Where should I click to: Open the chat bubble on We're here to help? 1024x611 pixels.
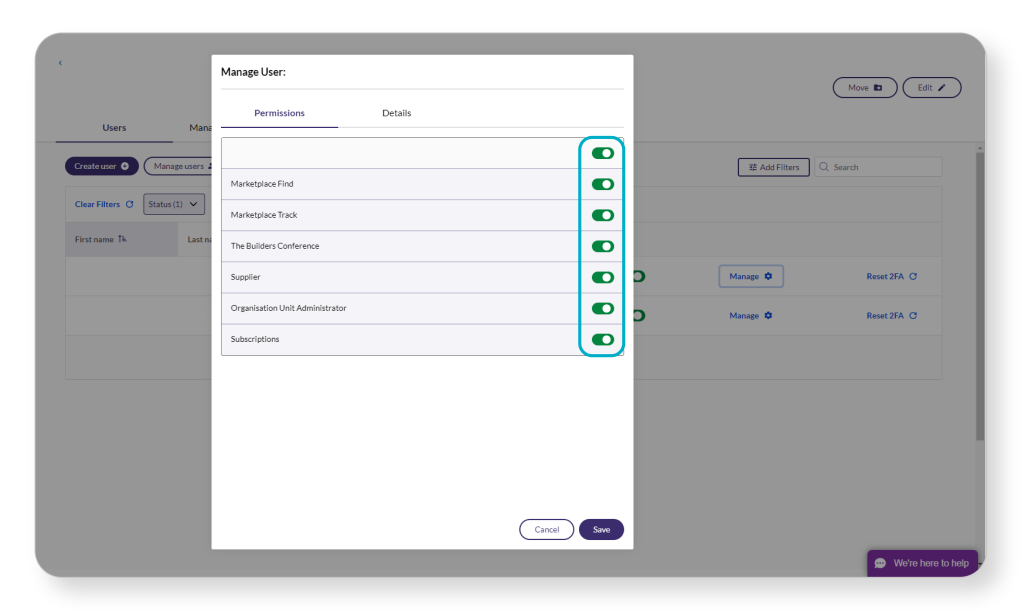pos(879,562)
